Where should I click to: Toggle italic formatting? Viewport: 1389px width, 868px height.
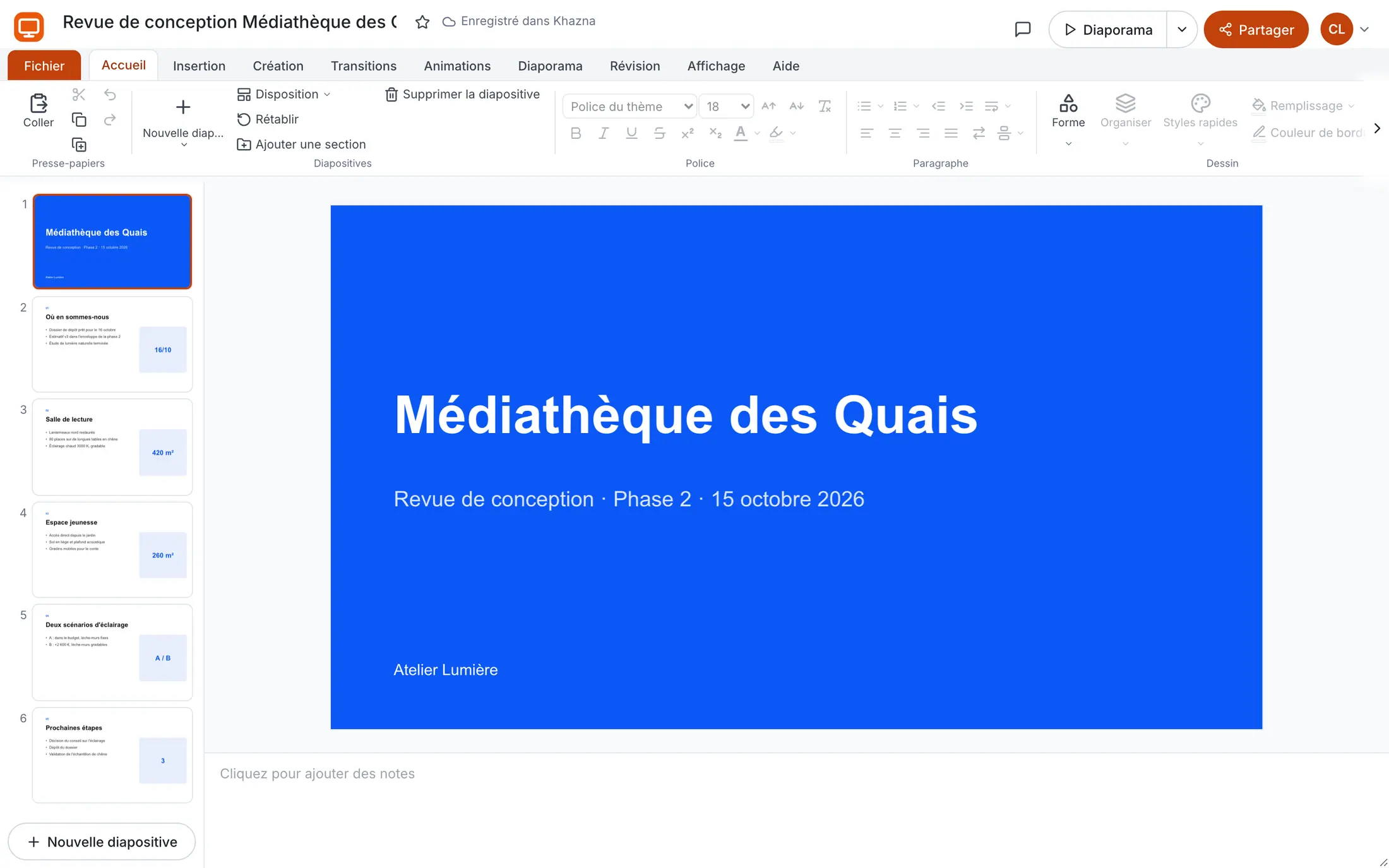pos(604,133)
